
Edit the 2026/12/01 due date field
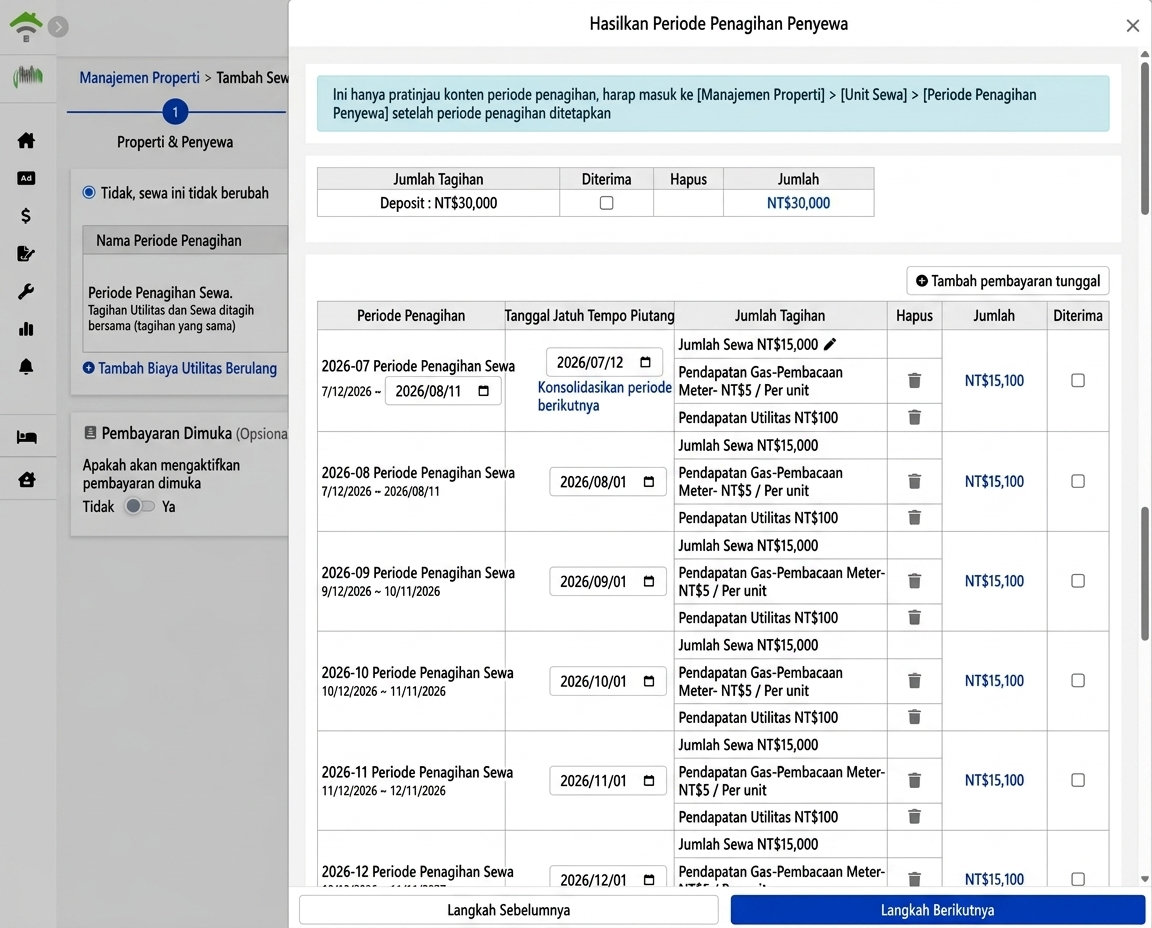(x=608, y=879)
